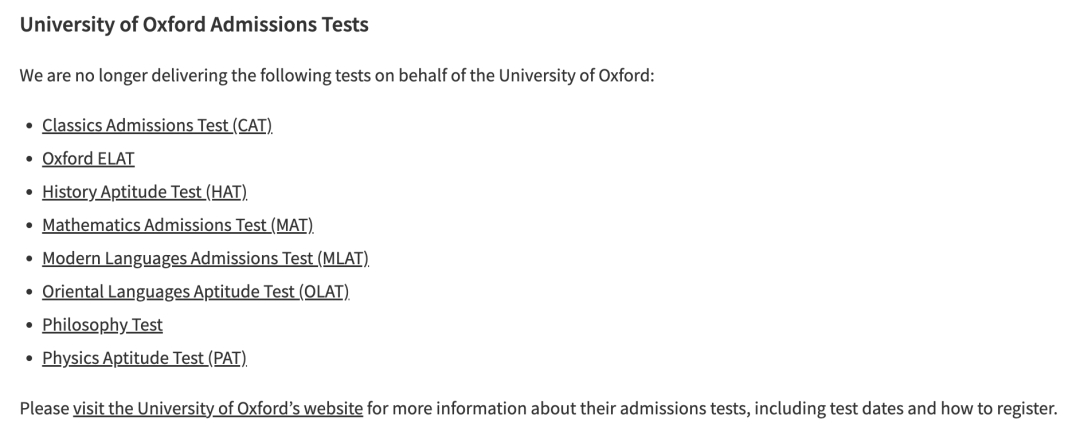Open the Classics Admissions Test (CAT) link
Screen dimensions: 1080x439
(x=157, y=125)
